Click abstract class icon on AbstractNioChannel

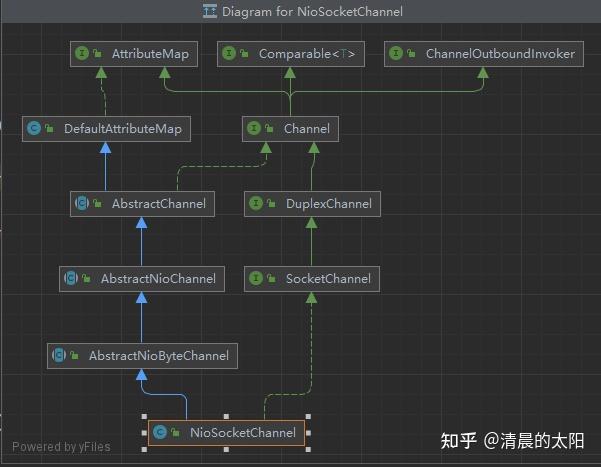(x=71, y=278)
